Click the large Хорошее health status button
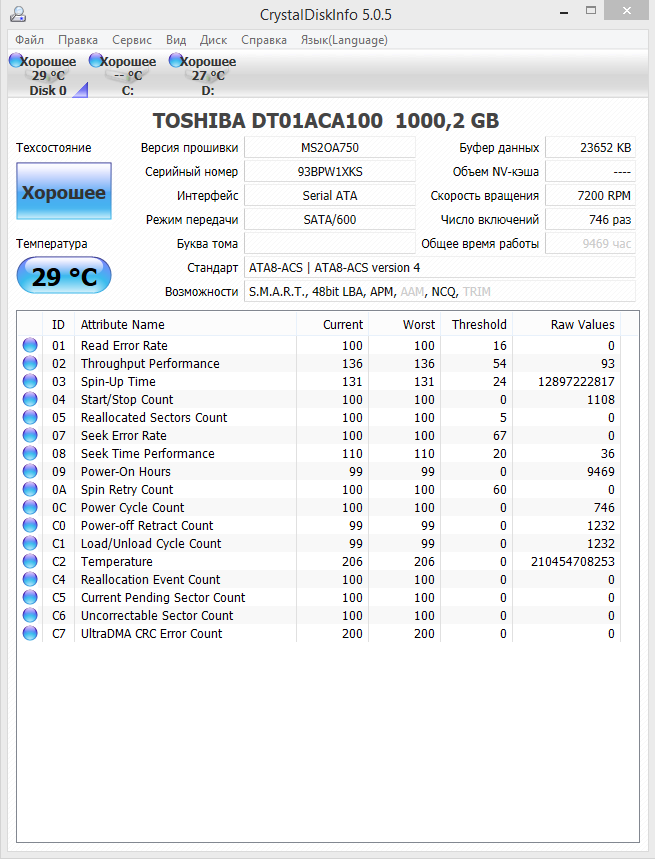Viewport: 655px width, 864px height. point(63,191)
